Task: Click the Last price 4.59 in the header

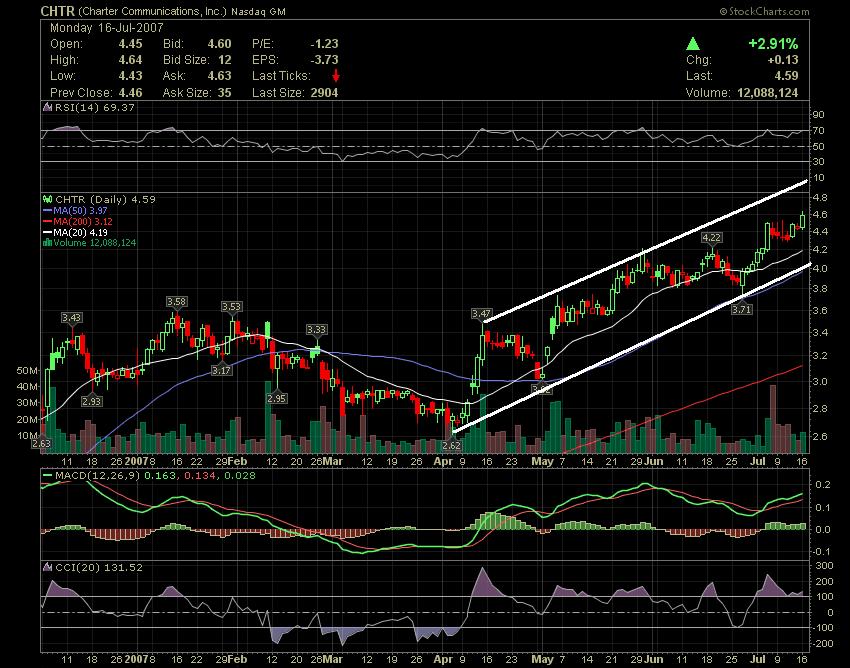Action: pos(786,76)
